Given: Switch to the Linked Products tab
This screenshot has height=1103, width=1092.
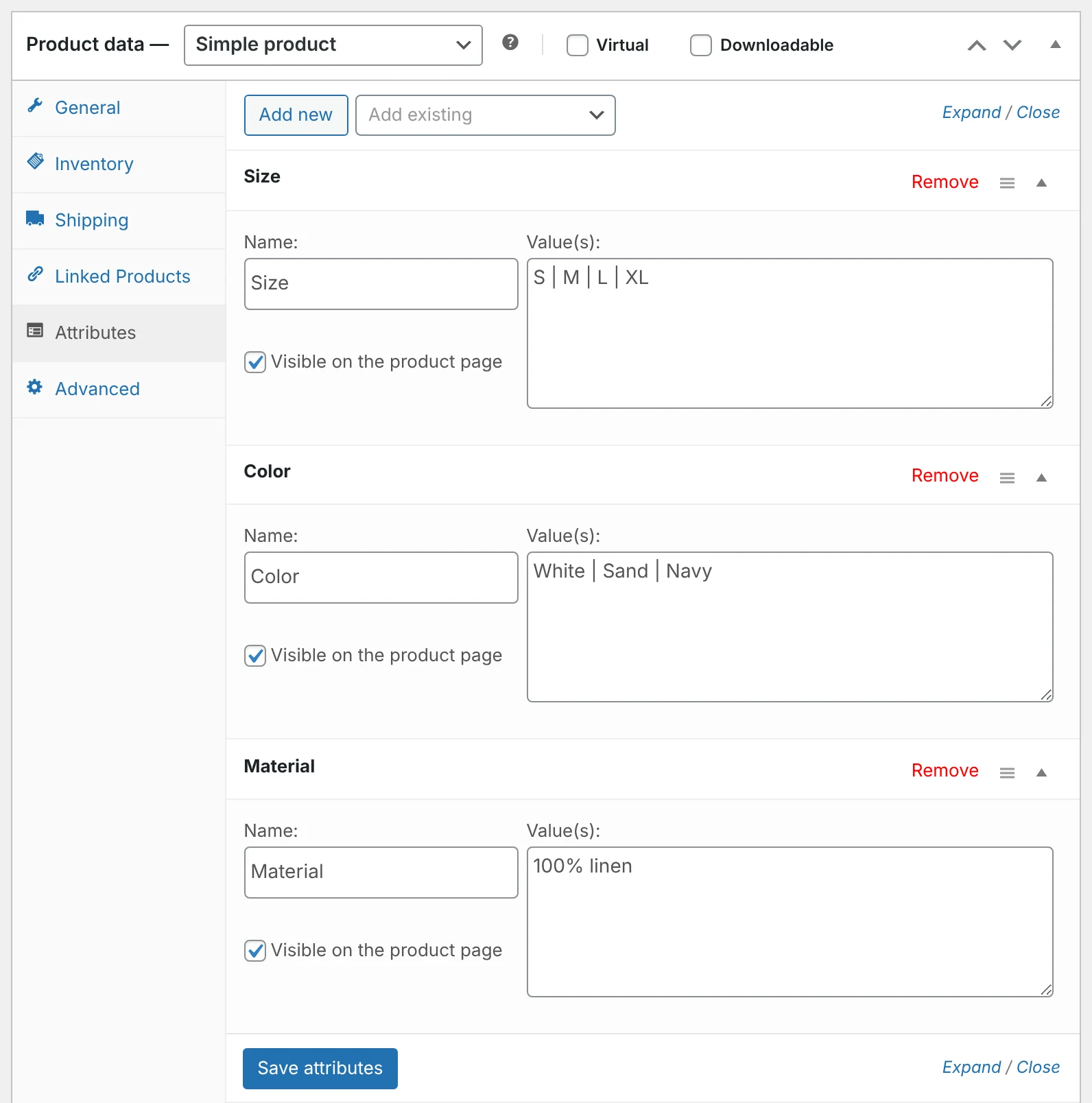Looking at the screenshot, I should point(119,277).
